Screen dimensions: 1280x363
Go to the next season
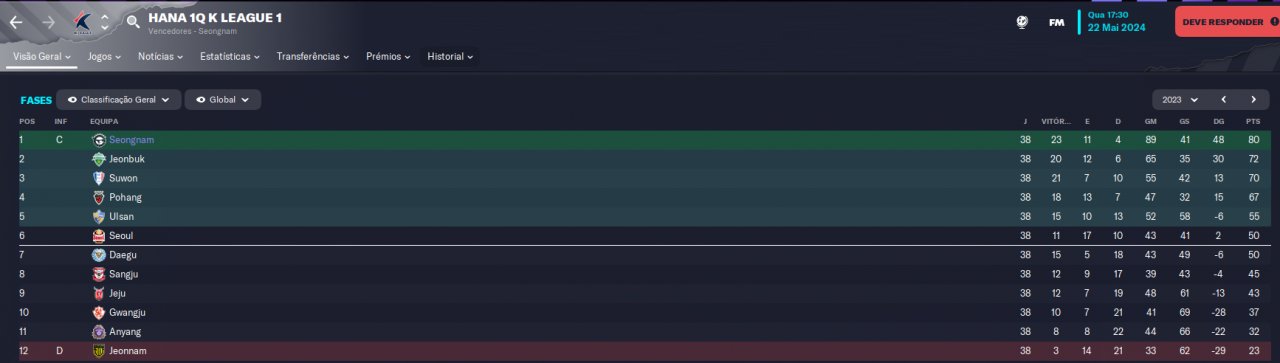point(1253,100)
